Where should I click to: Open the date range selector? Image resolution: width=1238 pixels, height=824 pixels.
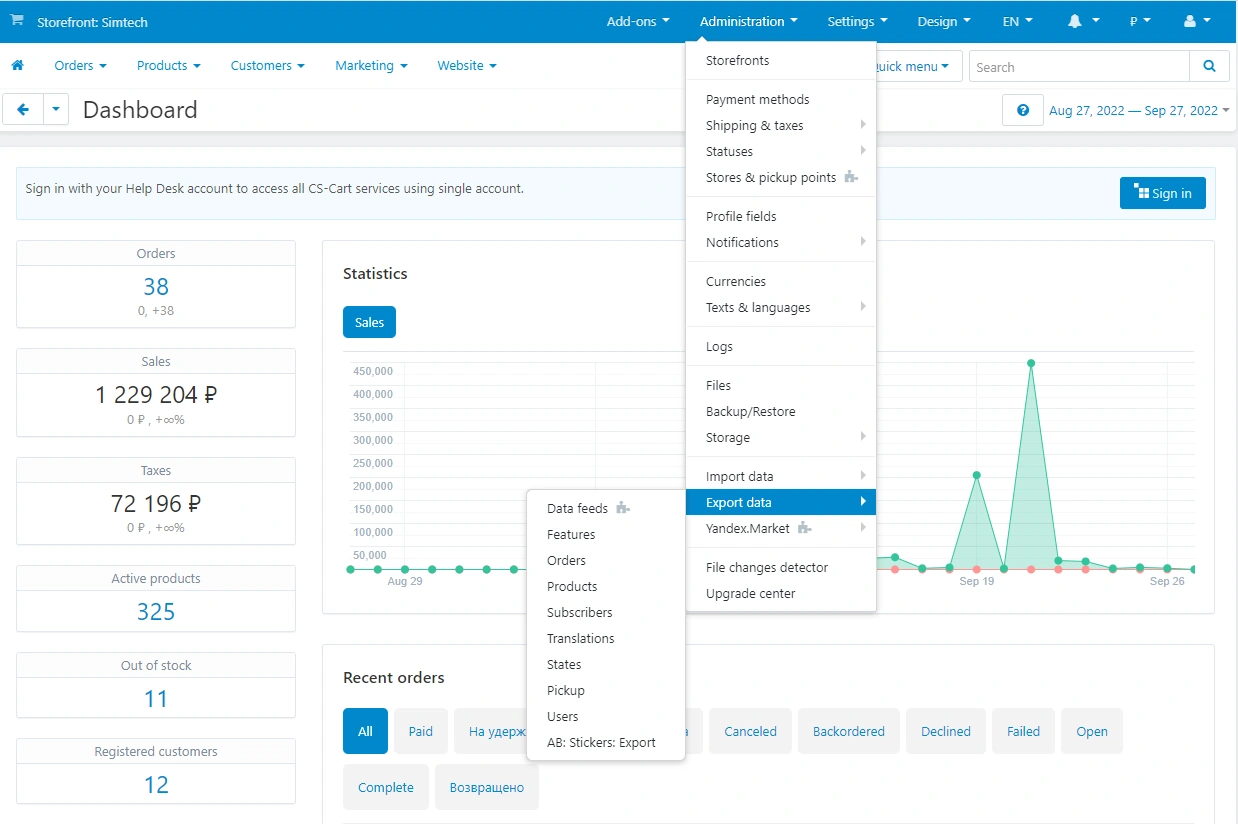pyautogui.click(x=1139, y=111)
